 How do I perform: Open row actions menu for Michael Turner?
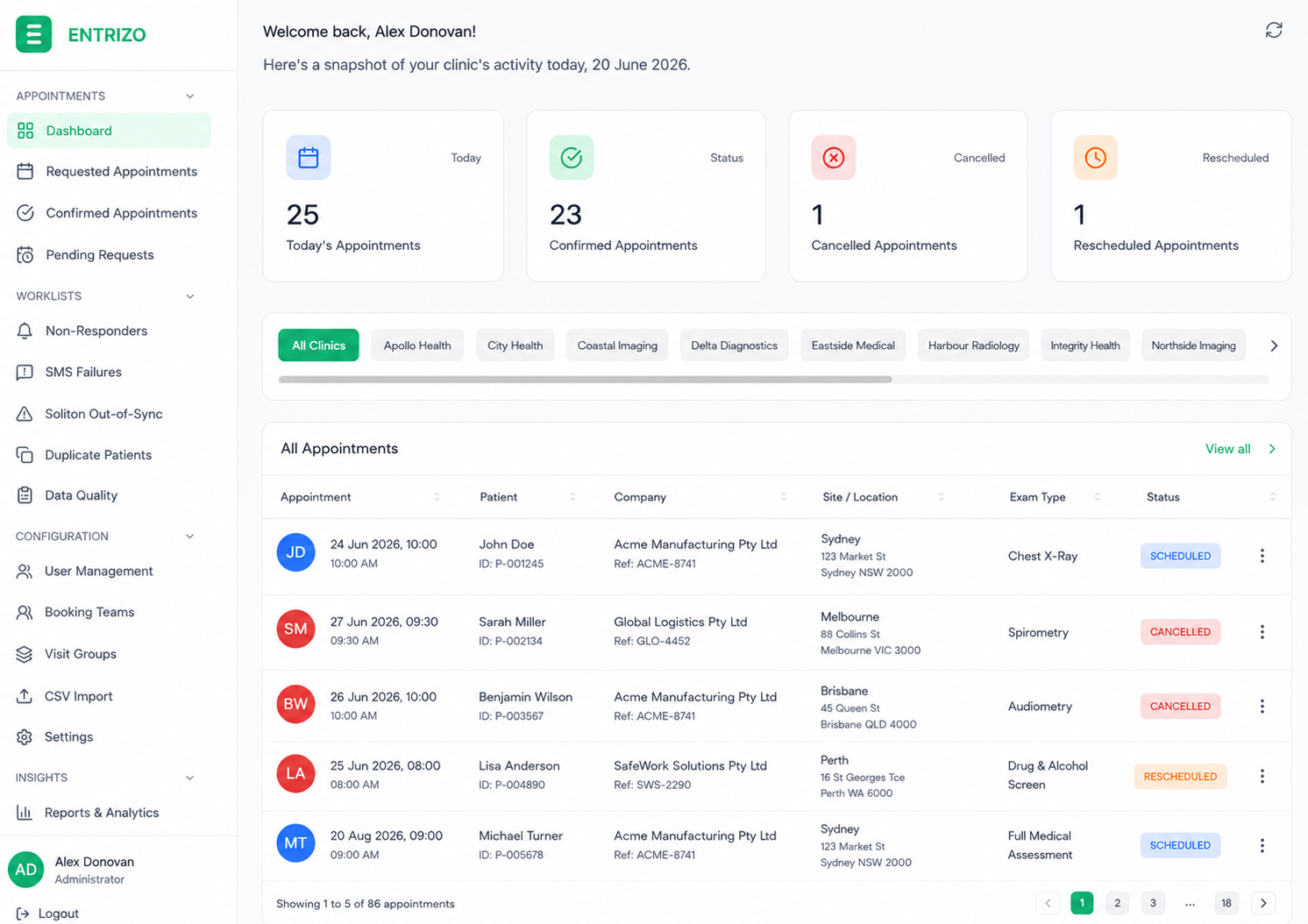(1262, 846)
